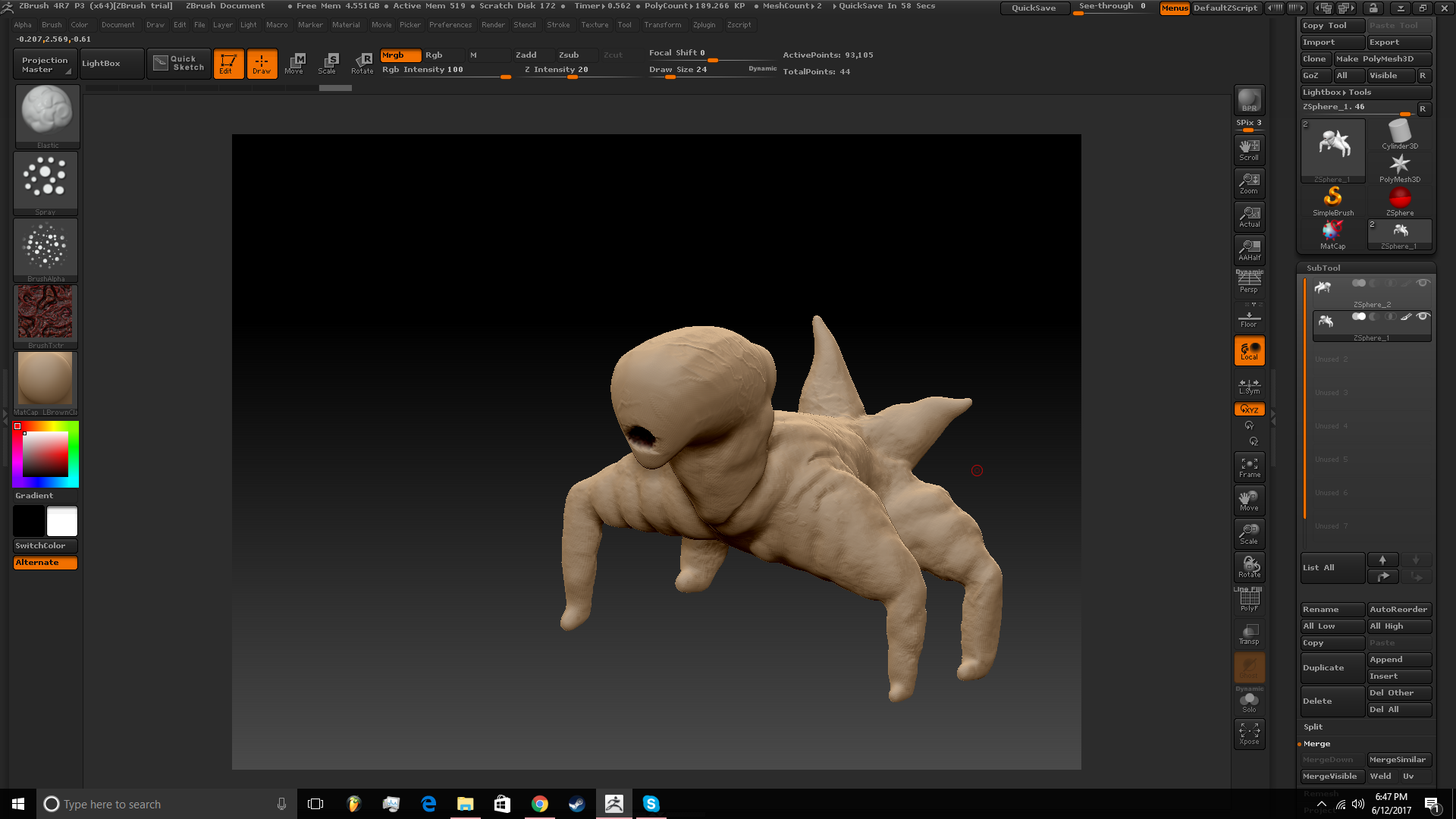This screenshot has height=819, width=1456.
Task: Collapse the SubTool panel header
Action: click(x=1323, y=268)
